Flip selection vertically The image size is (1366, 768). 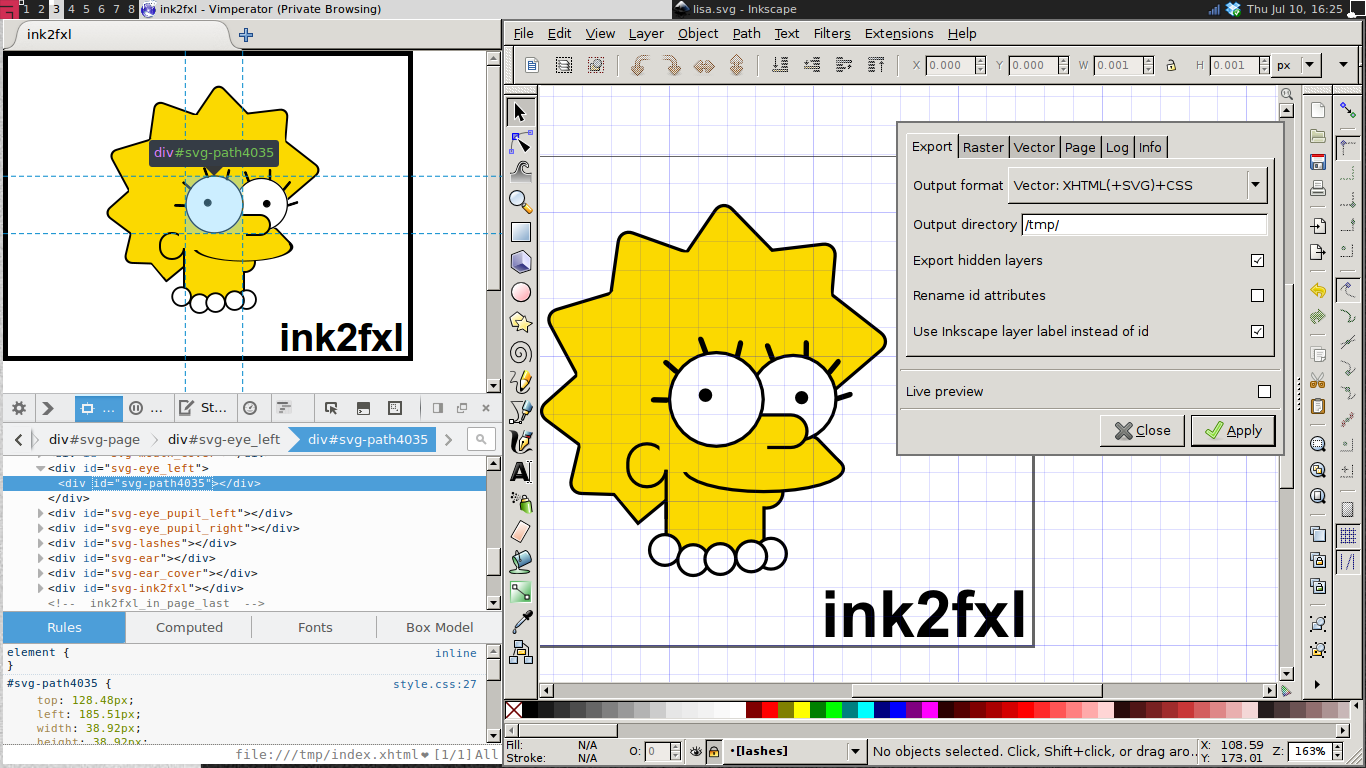coord(736,66)
